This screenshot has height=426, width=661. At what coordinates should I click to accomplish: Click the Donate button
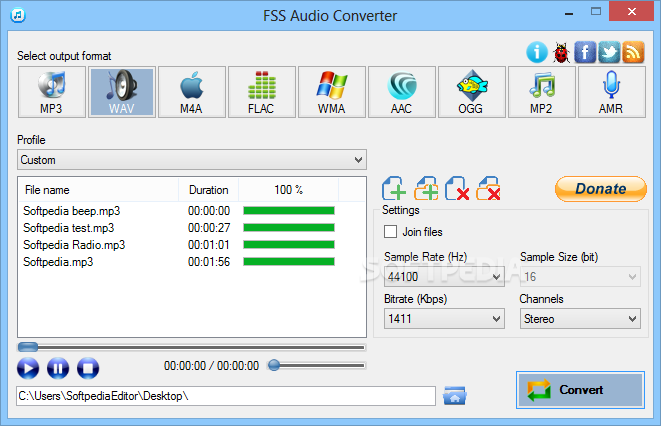(x=601, y=189)
